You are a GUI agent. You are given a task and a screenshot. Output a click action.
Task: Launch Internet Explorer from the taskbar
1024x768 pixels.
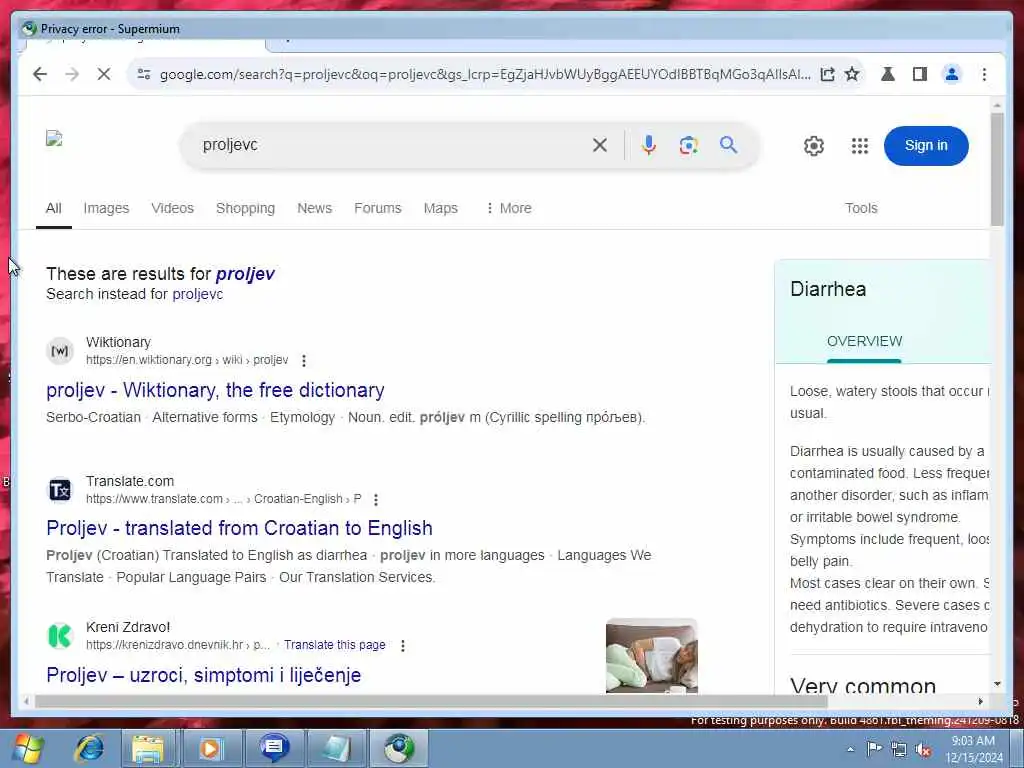point(89,749)
